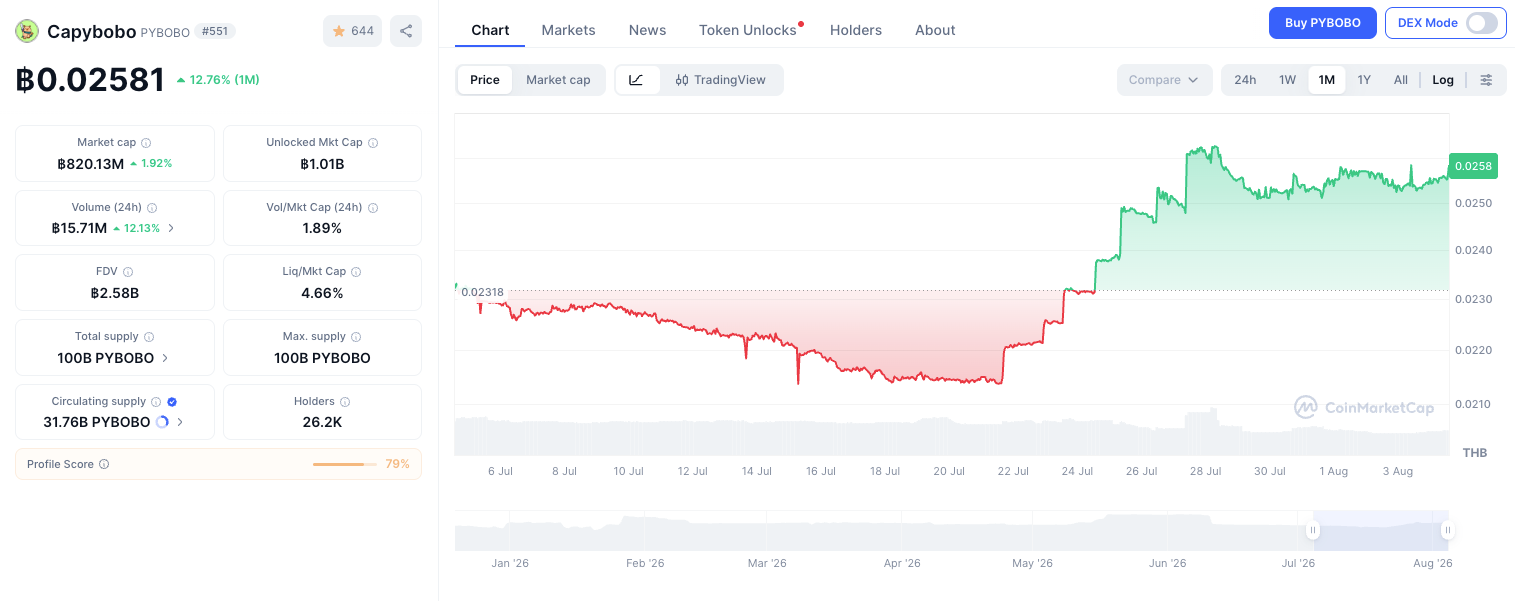Click ฿2.58B FDV value
Screen dimensions: 1515x601
click(x=114, y=293)
